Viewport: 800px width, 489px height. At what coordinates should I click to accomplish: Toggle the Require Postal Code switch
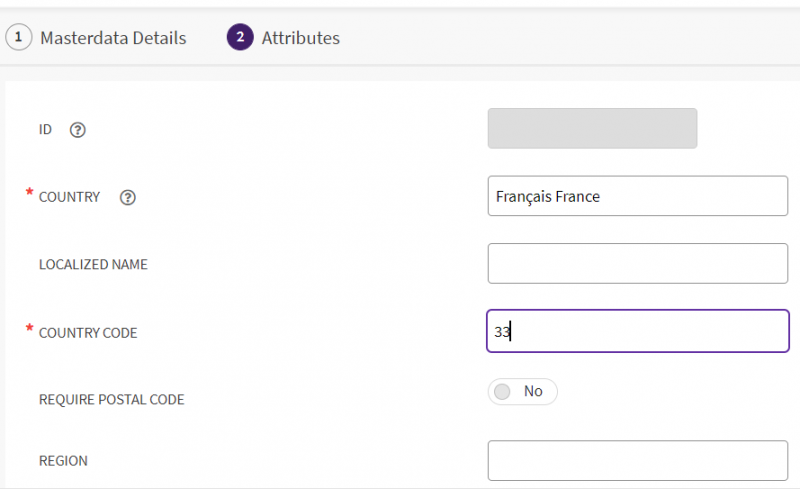click(x=522, y=391)
